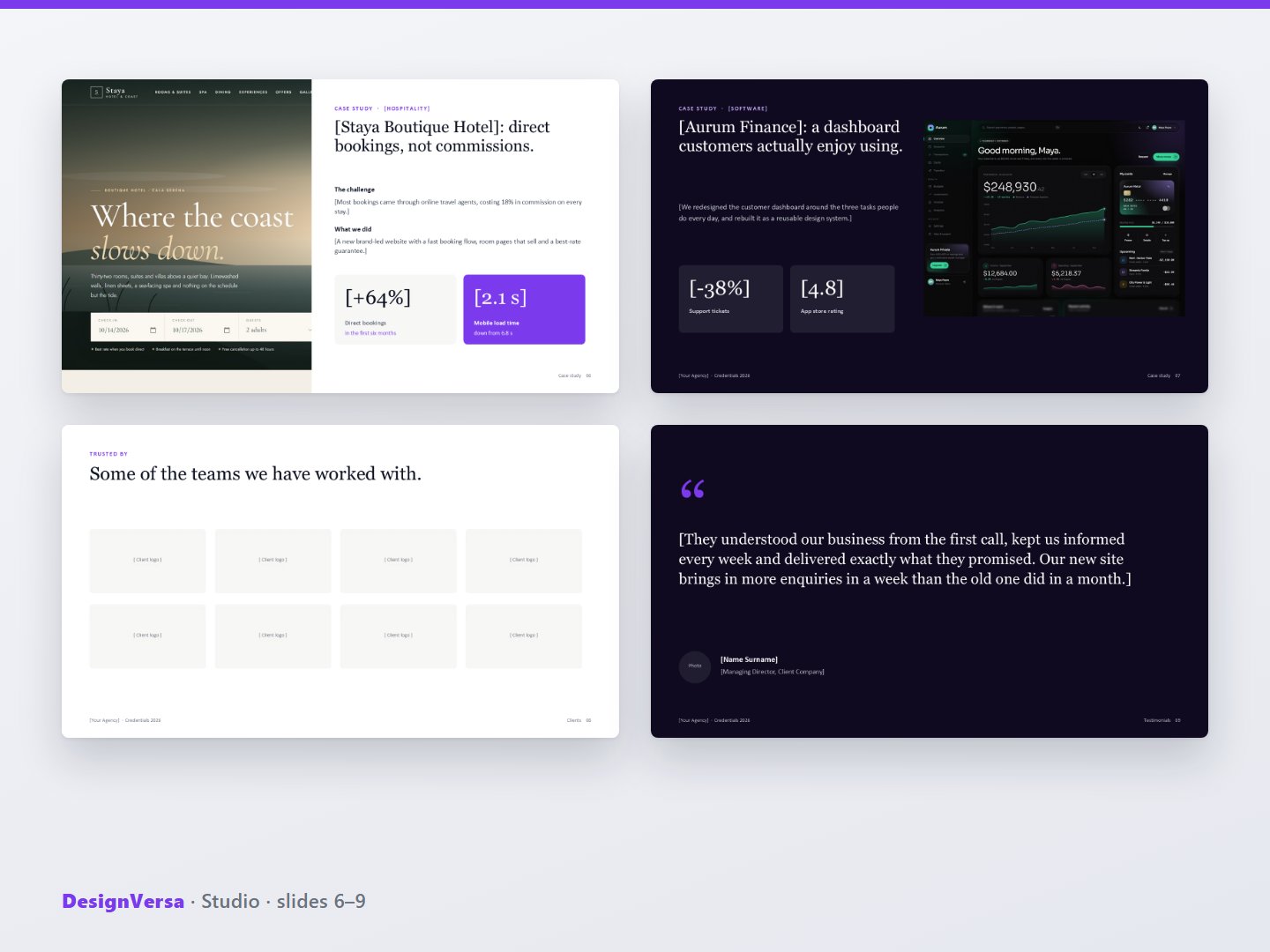Click '[Managing Director, Client Company]' text
The image size is (1270, 952).
pyautogui.click(x=773, y=672)
